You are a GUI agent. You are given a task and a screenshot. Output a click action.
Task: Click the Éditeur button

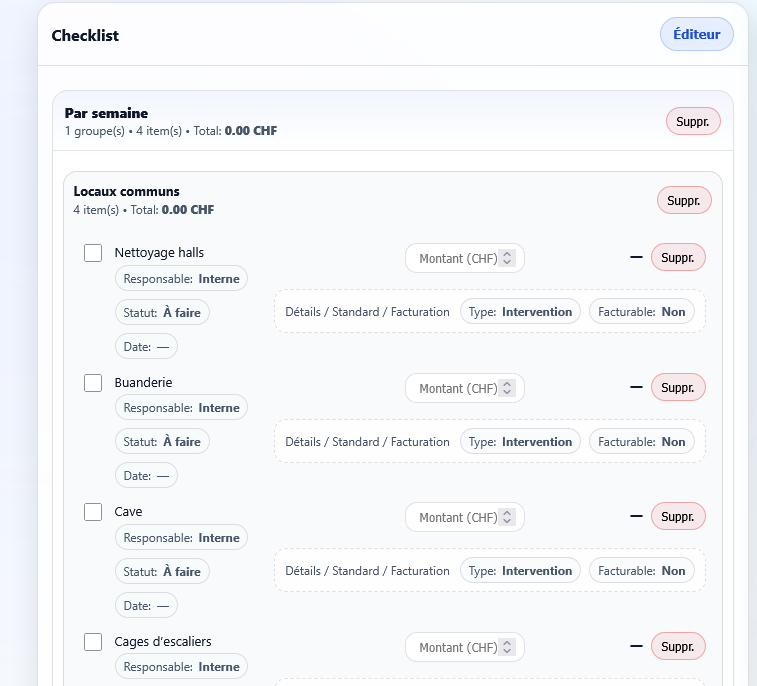click(x=696, y=34)
